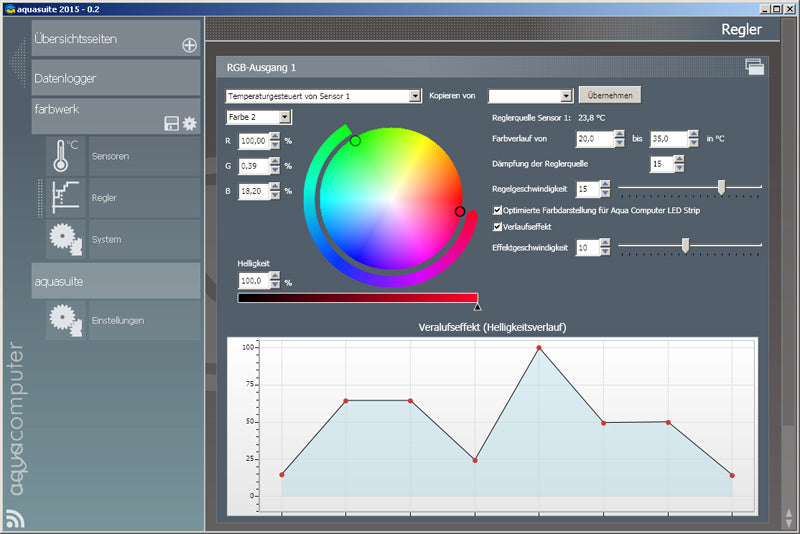Click the peak point on the Verlaufseffekt graph
800x534 pixels.
point(539,348)
